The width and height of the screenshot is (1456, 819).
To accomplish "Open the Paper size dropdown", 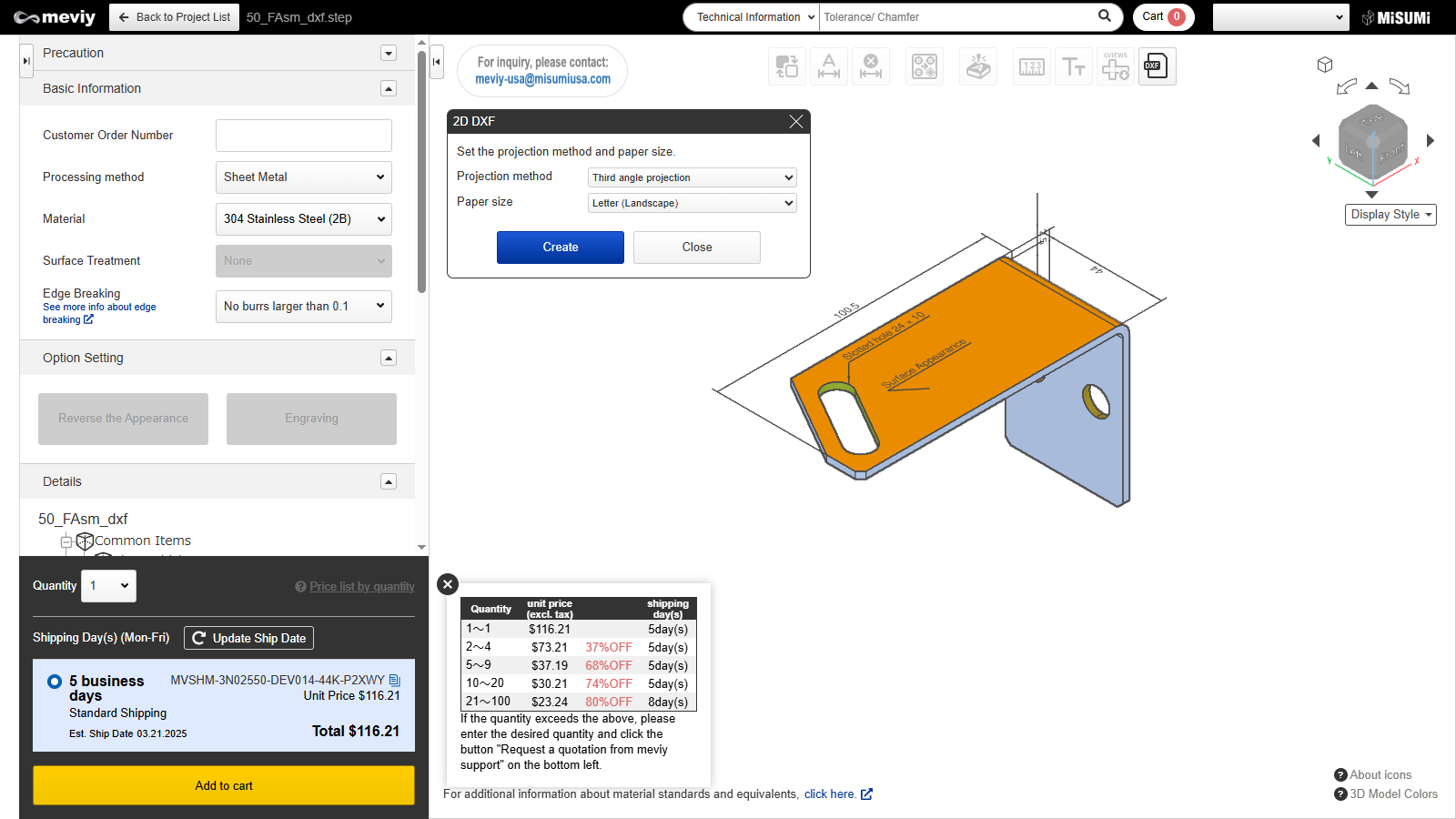I will 693,203.
